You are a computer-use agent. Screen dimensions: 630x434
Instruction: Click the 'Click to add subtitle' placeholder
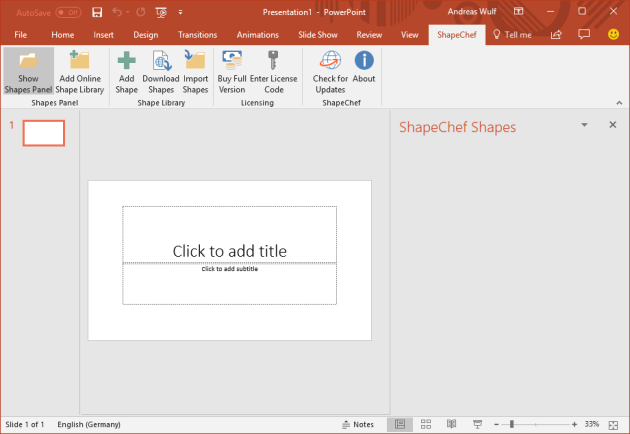tap(229, 284)
